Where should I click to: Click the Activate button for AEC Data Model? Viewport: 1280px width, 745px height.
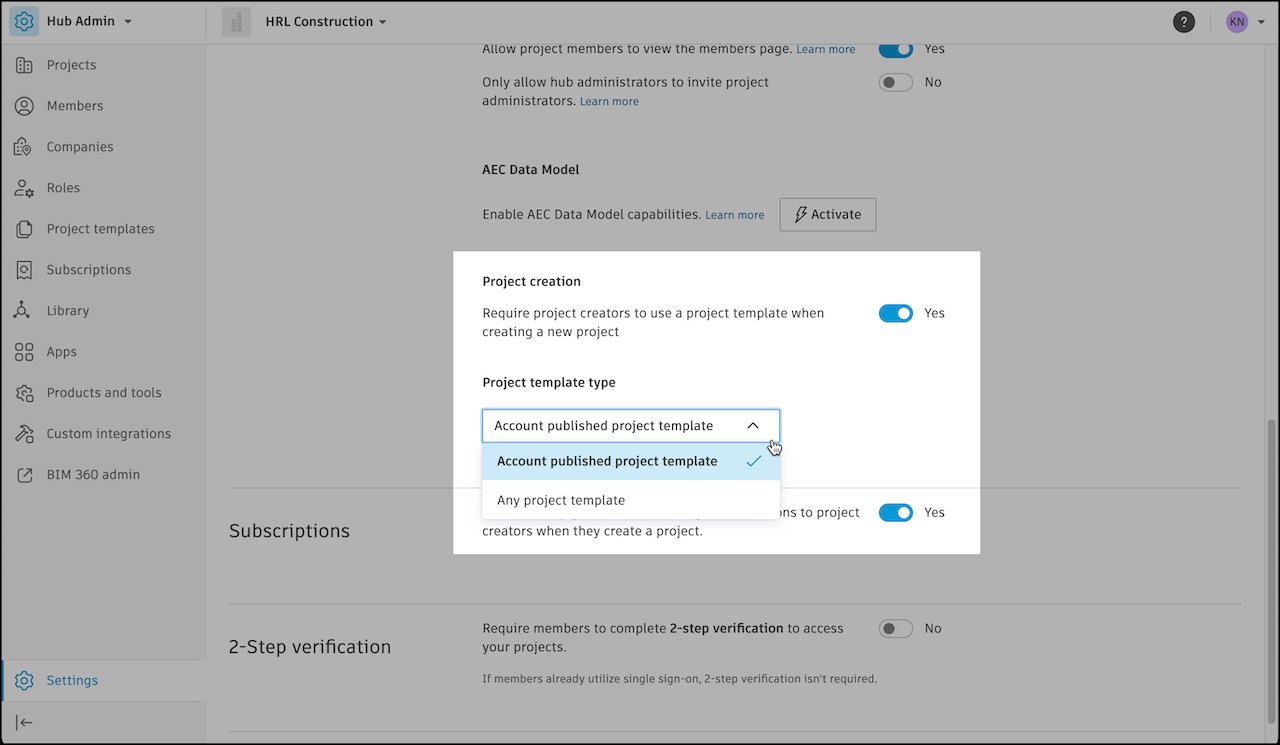point(828,214)
